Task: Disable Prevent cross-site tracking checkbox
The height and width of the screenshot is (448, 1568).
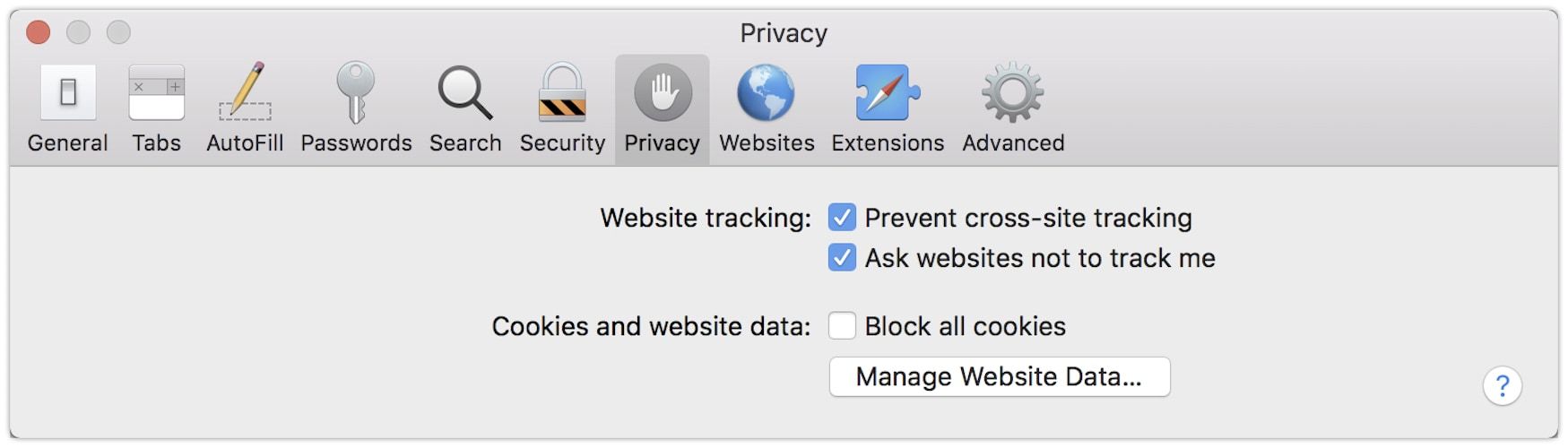Action: click(842, 218)
